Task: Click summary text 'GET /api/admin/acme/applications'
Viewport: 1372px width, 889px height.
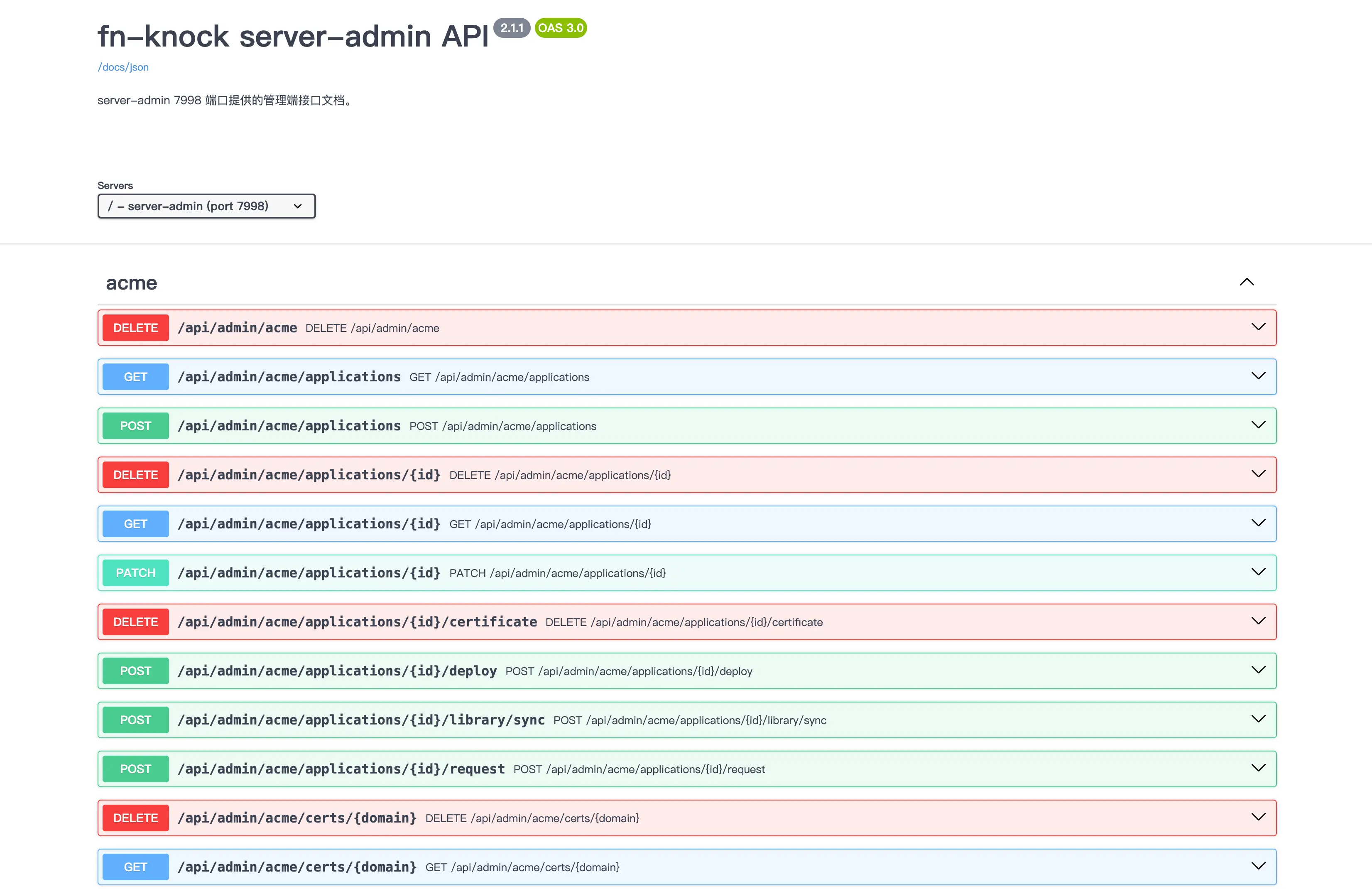Action: coord(499,377)
